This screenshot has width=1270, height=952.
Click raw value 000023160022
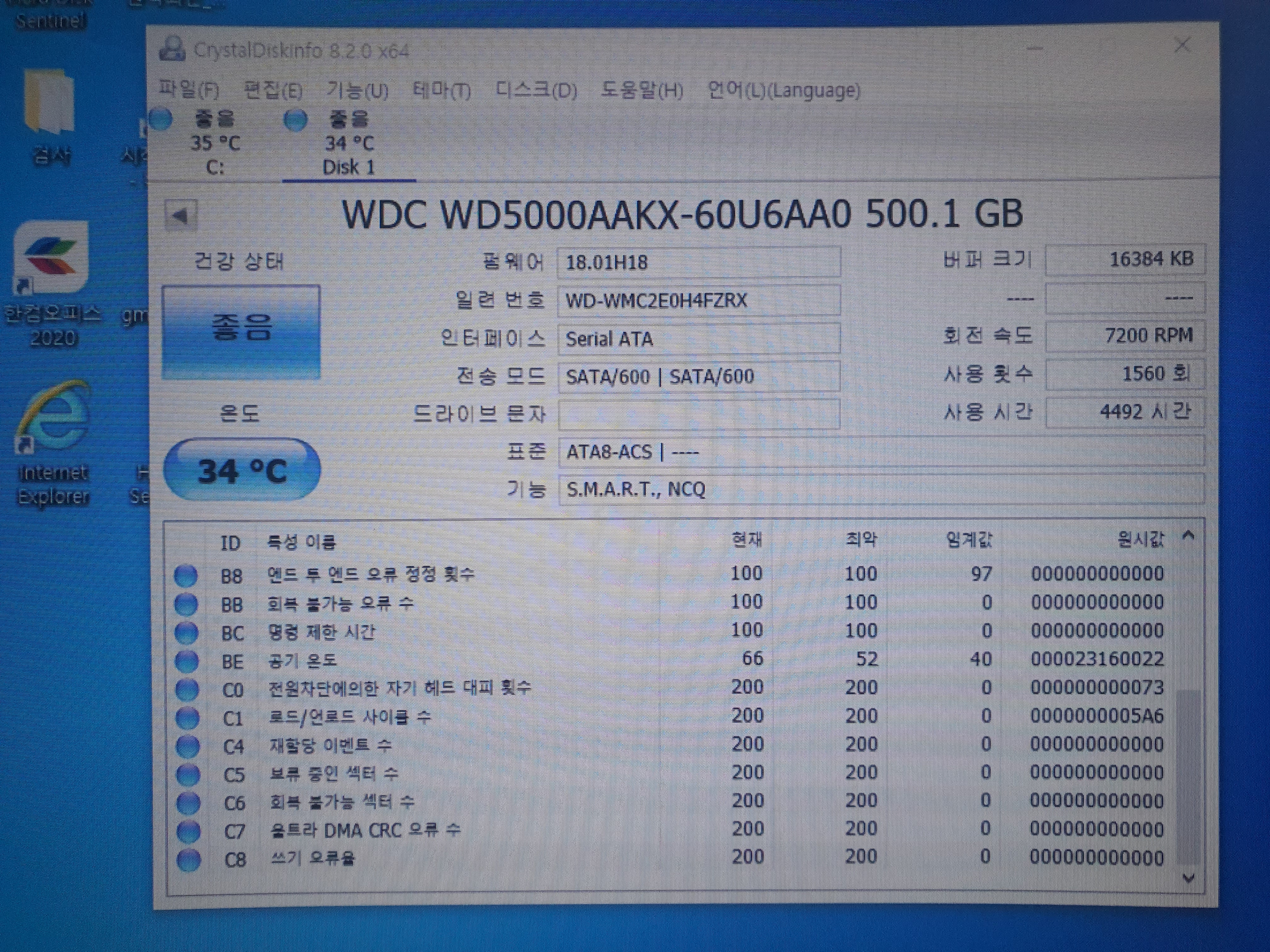(x=1097, y=659)
